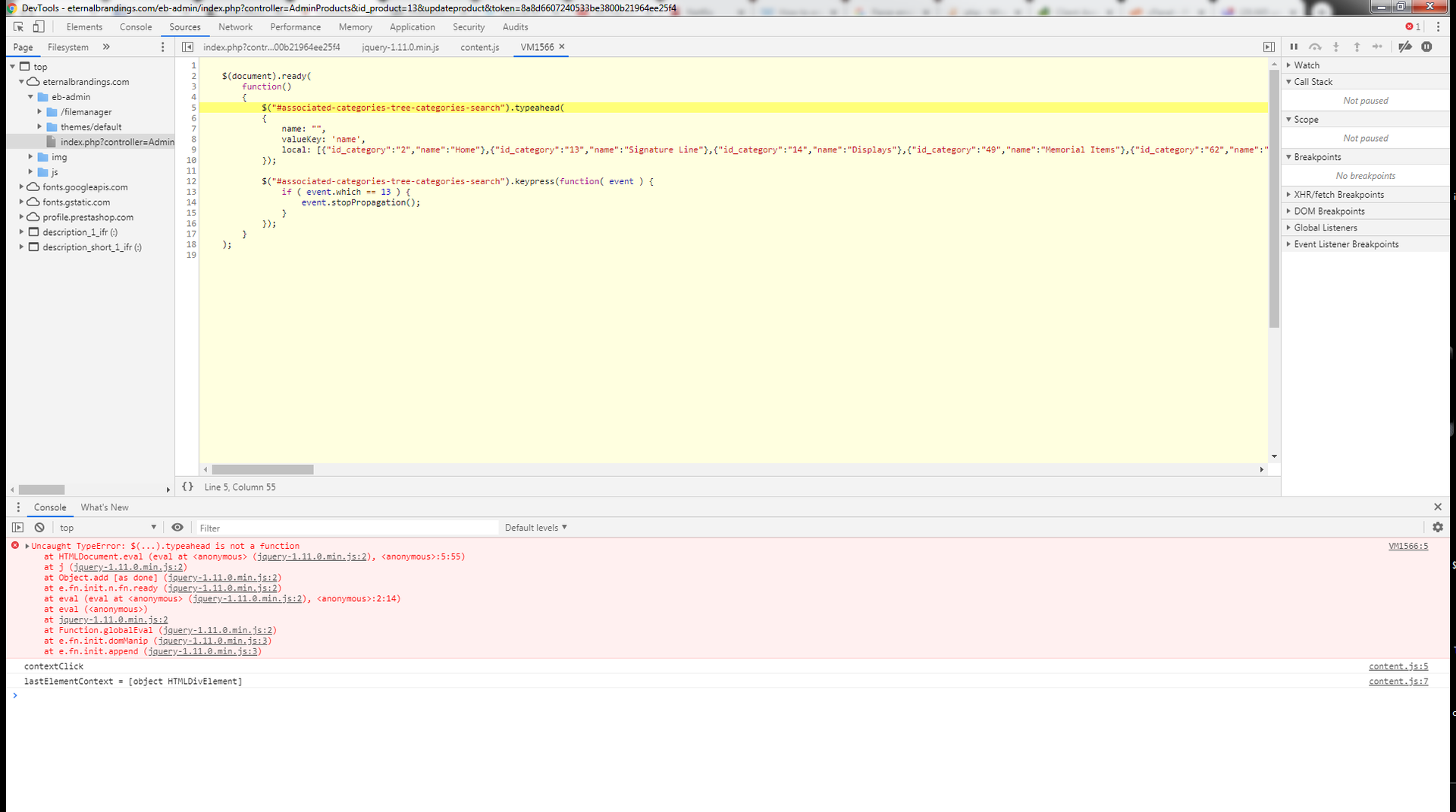1456x812 pixels.
Task: Expand the fonts.googleapis.com domain
Action: click(x=21, y=187)
